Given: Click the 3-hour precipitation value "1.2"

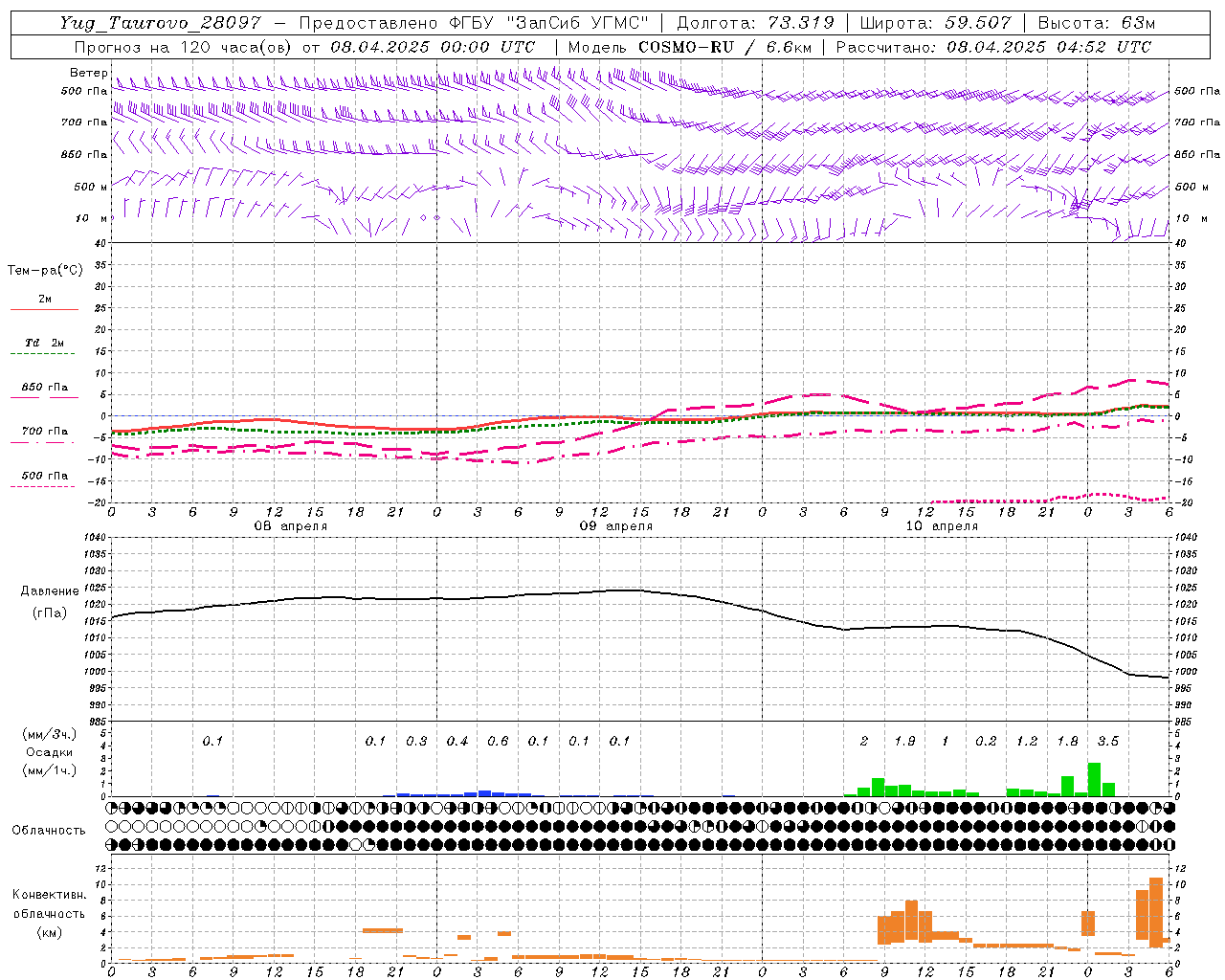Looking at the screenshot, I should click(x=1027, y=742).
